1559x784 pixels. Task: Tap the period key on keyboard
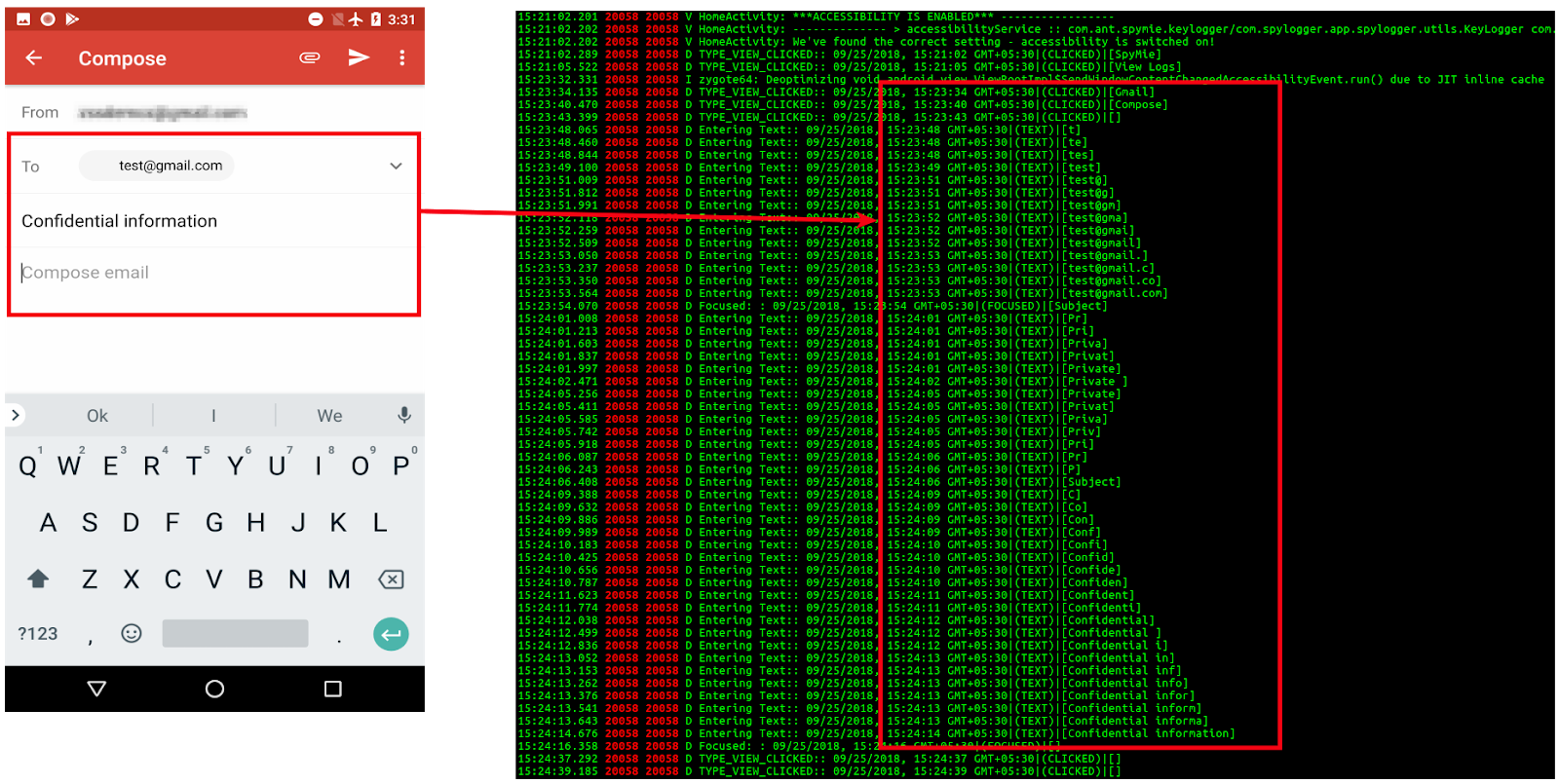click(x=339, y=639)
